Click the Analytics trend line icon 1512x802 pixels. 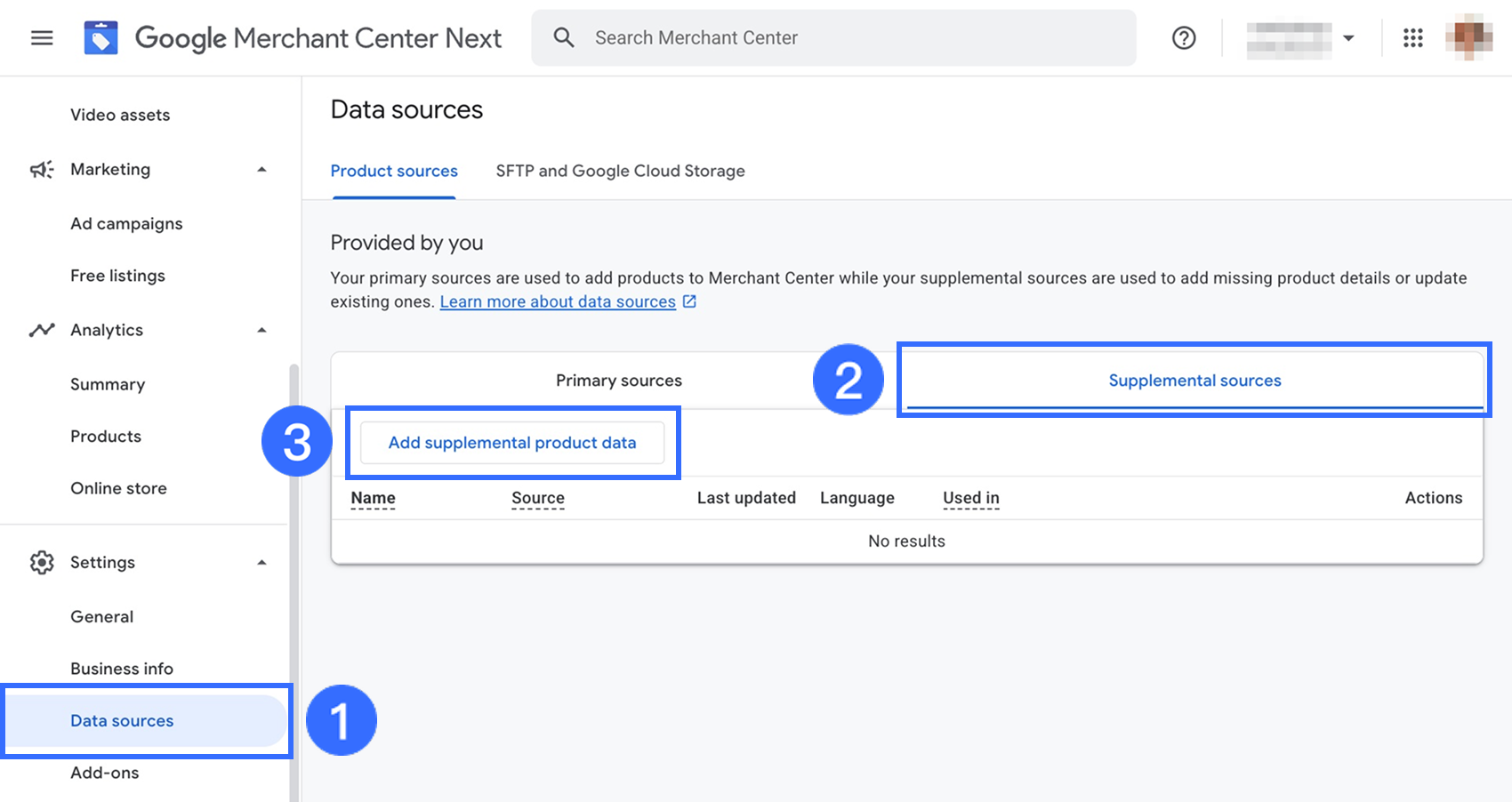42,331
